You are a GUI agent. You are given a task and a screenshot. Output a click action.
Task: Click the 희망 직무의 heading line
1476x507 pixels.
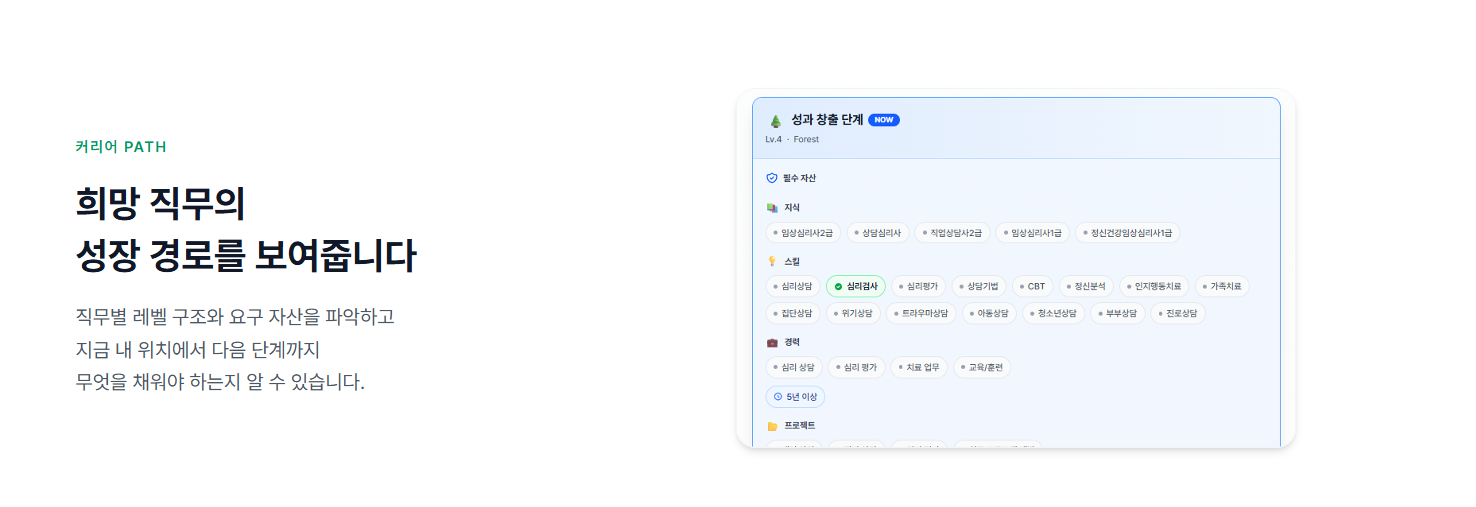tap(160, 203)
